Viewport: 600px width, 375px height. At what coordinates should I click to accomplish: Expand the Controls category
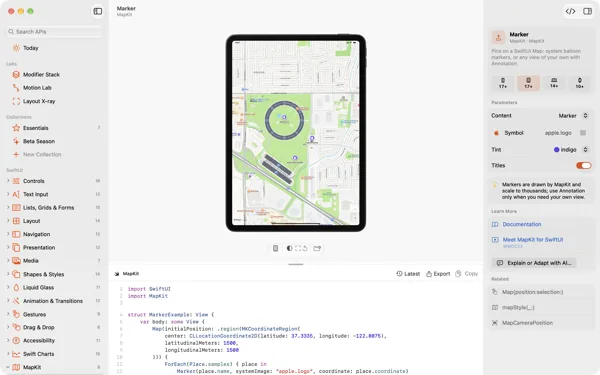pos(8,181)
